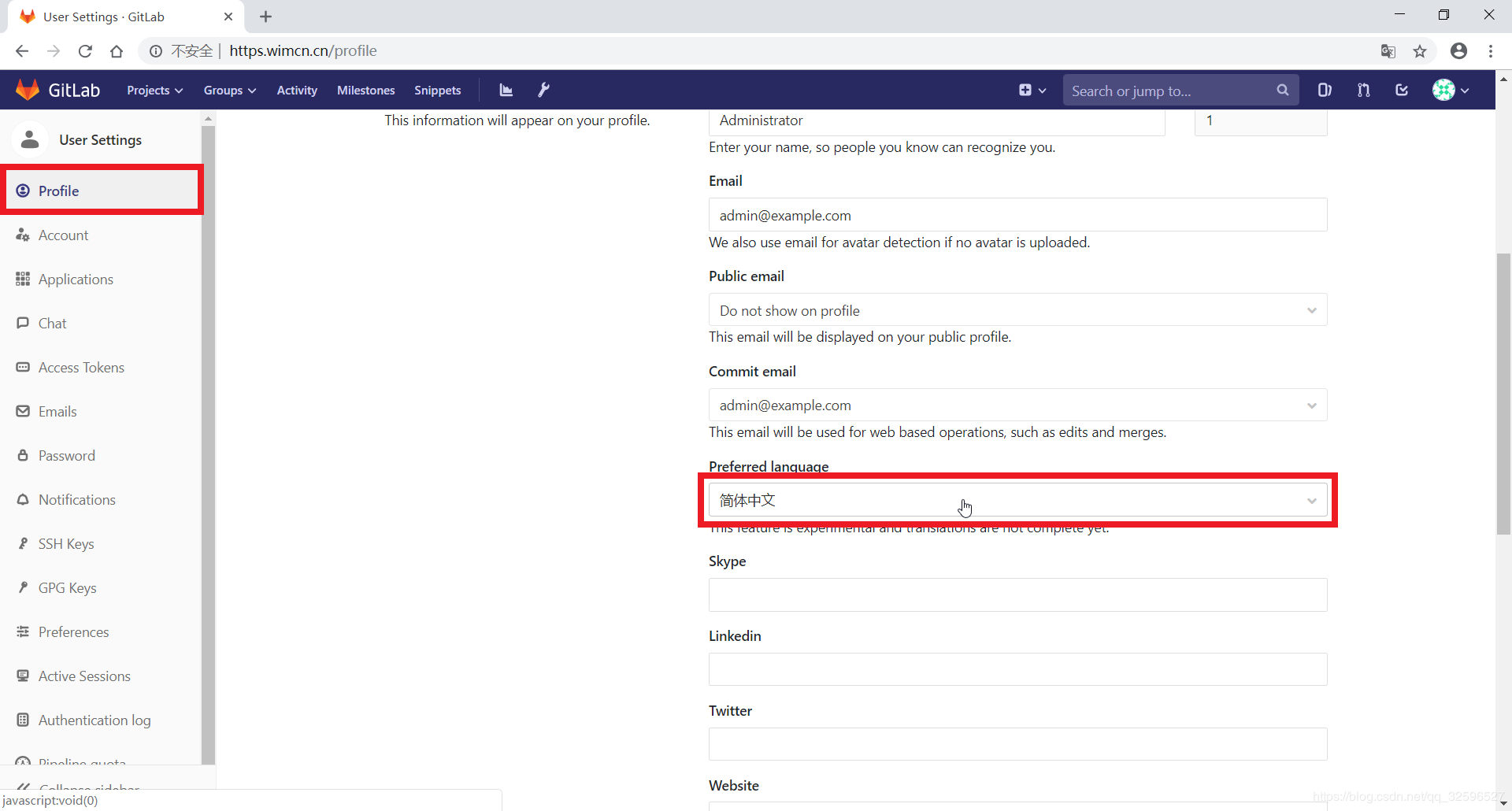Open the Admin area wrench icon
Image resolution: width=1512 pixels, height=811 pixels.
pos(543,91)
